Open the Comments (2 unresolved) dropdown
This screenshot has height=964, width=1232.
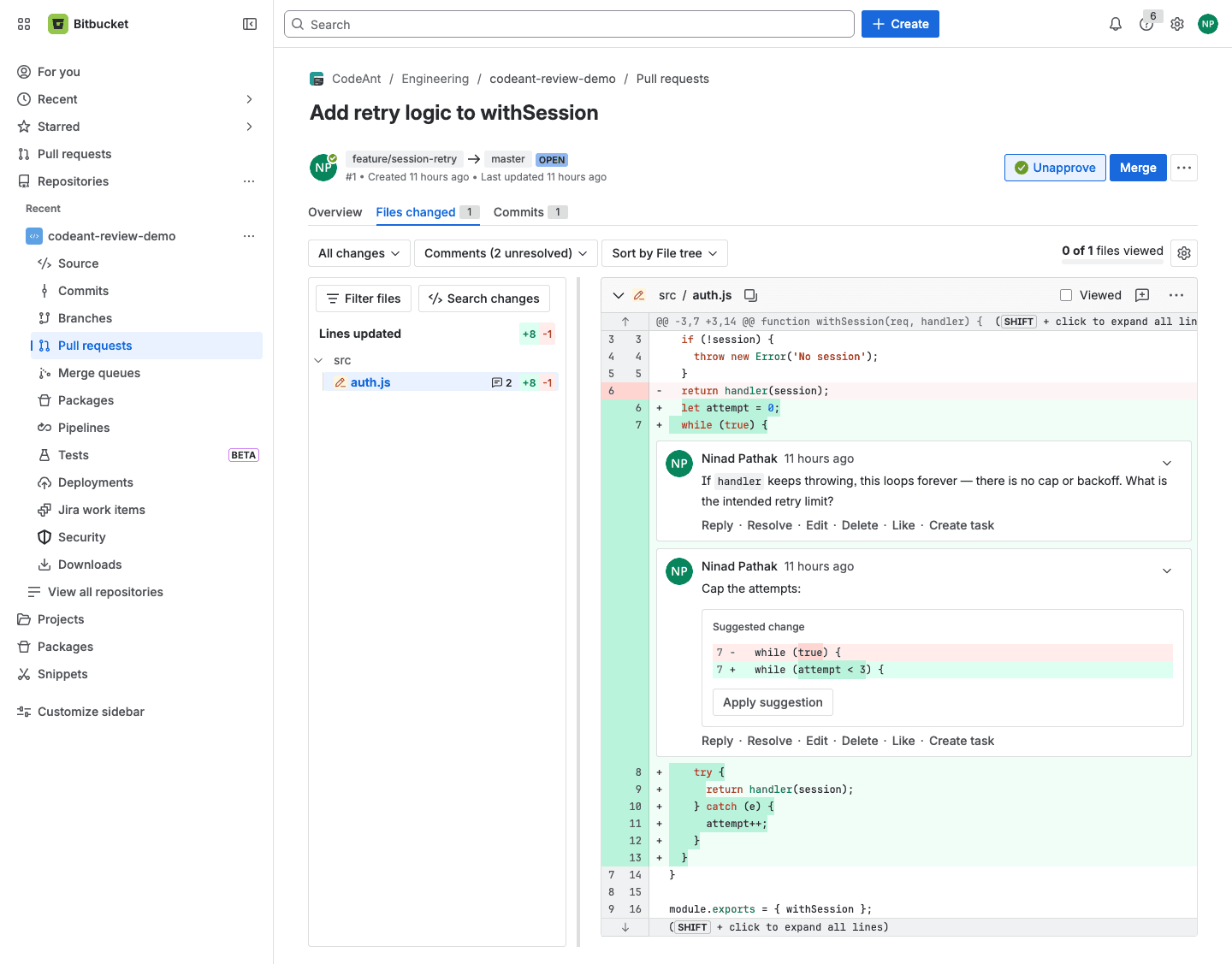tap(506, 253)
